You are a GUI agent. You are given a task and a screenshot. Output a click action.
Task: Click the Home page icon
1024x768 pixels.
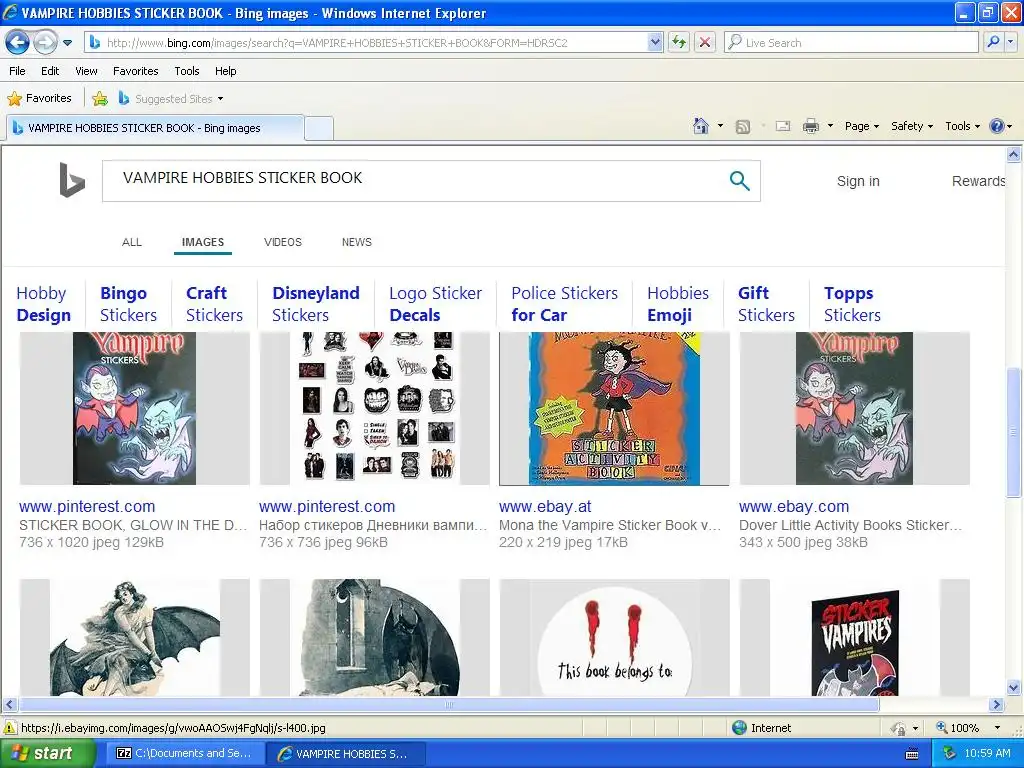(x=701, y=126)
